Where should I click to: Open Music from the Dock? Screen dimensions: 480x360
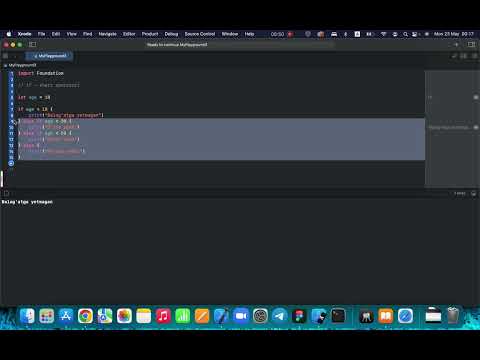tap(163, 316)
